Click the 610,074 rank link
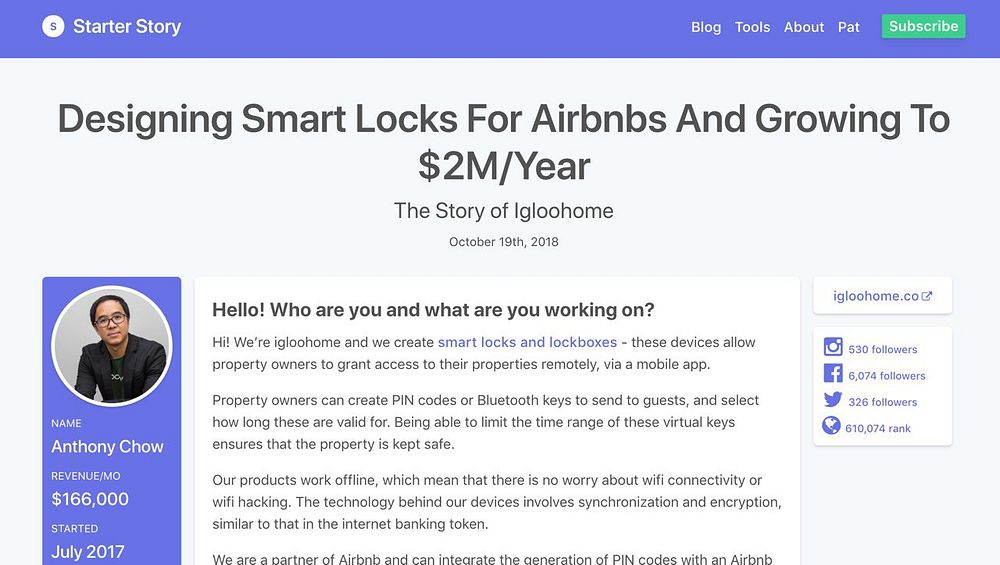 pyautogui.click(x=879, y=428)
